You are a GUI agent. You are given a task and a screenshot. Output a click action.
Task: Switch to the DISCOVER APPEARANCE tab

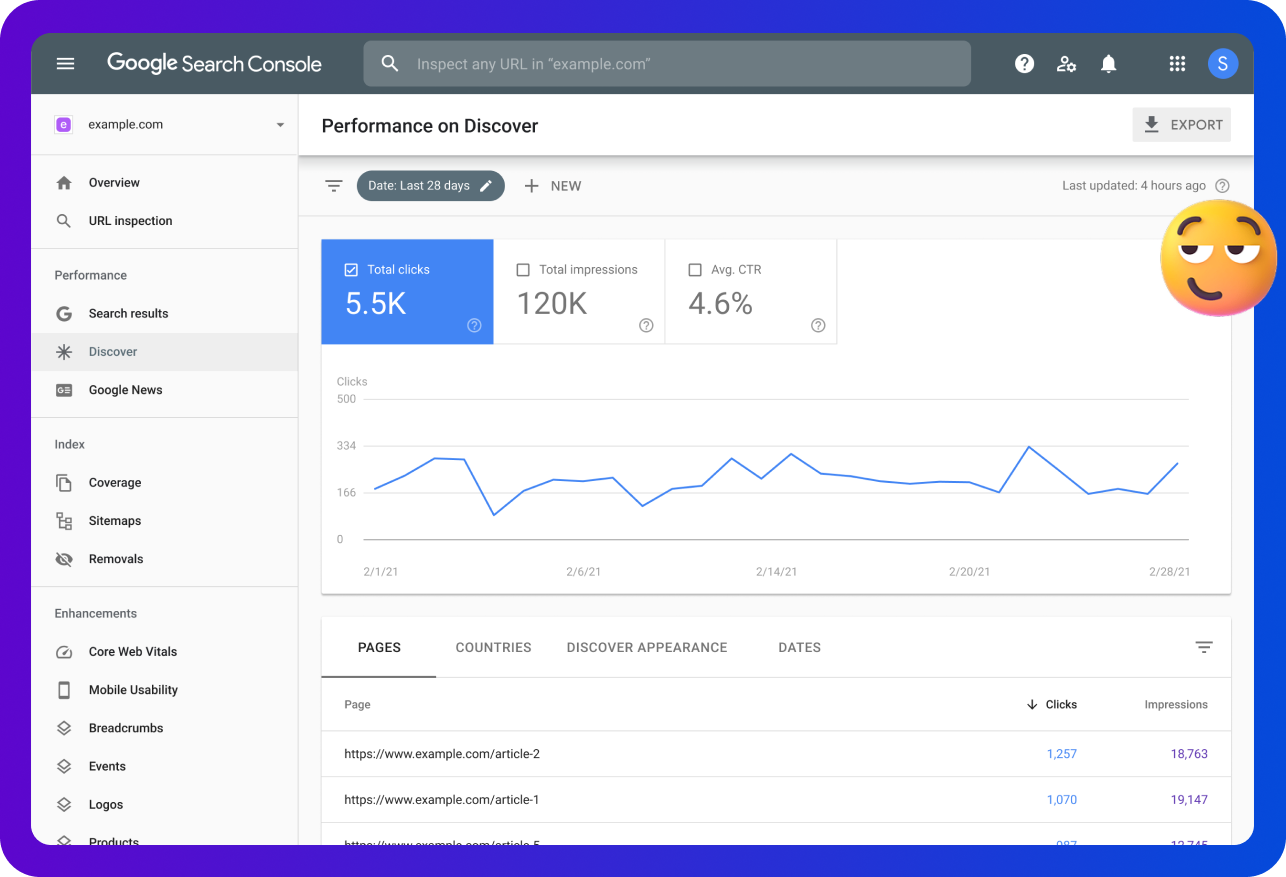coord(647,648)
